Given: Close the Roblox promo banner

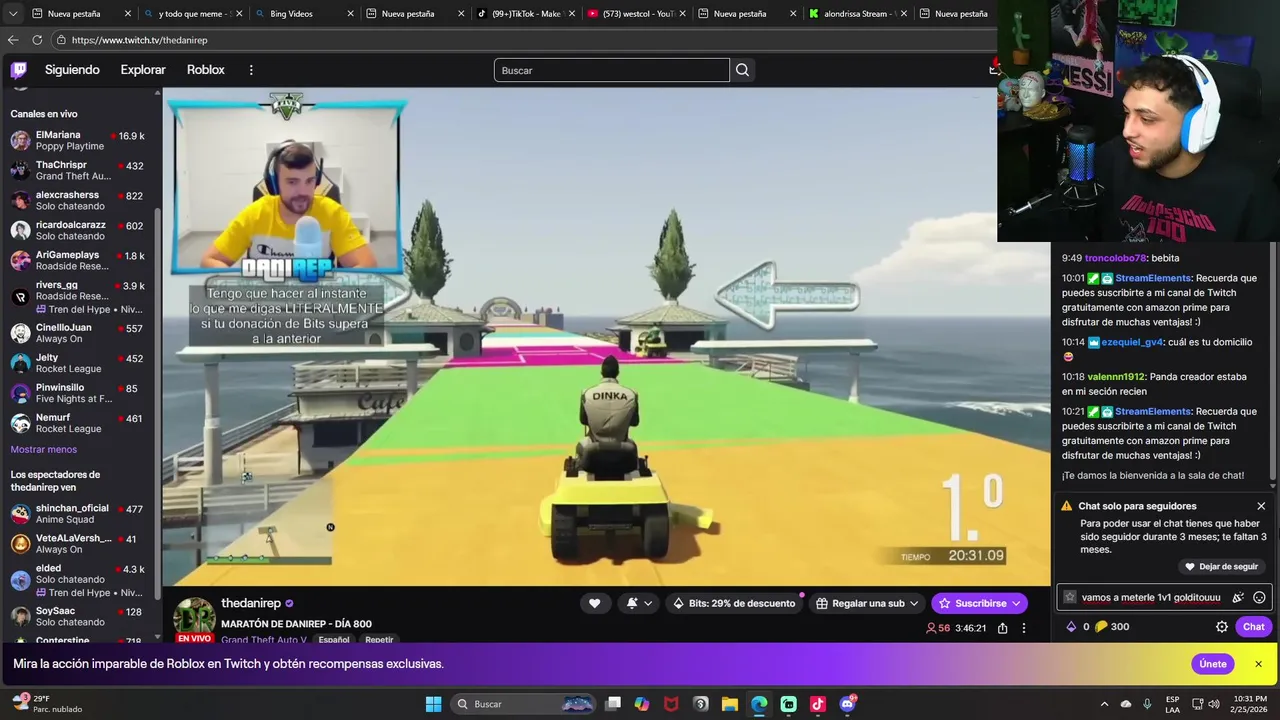Looking at the screenshot, I should pyautogui.click(x=1258, y=664).
